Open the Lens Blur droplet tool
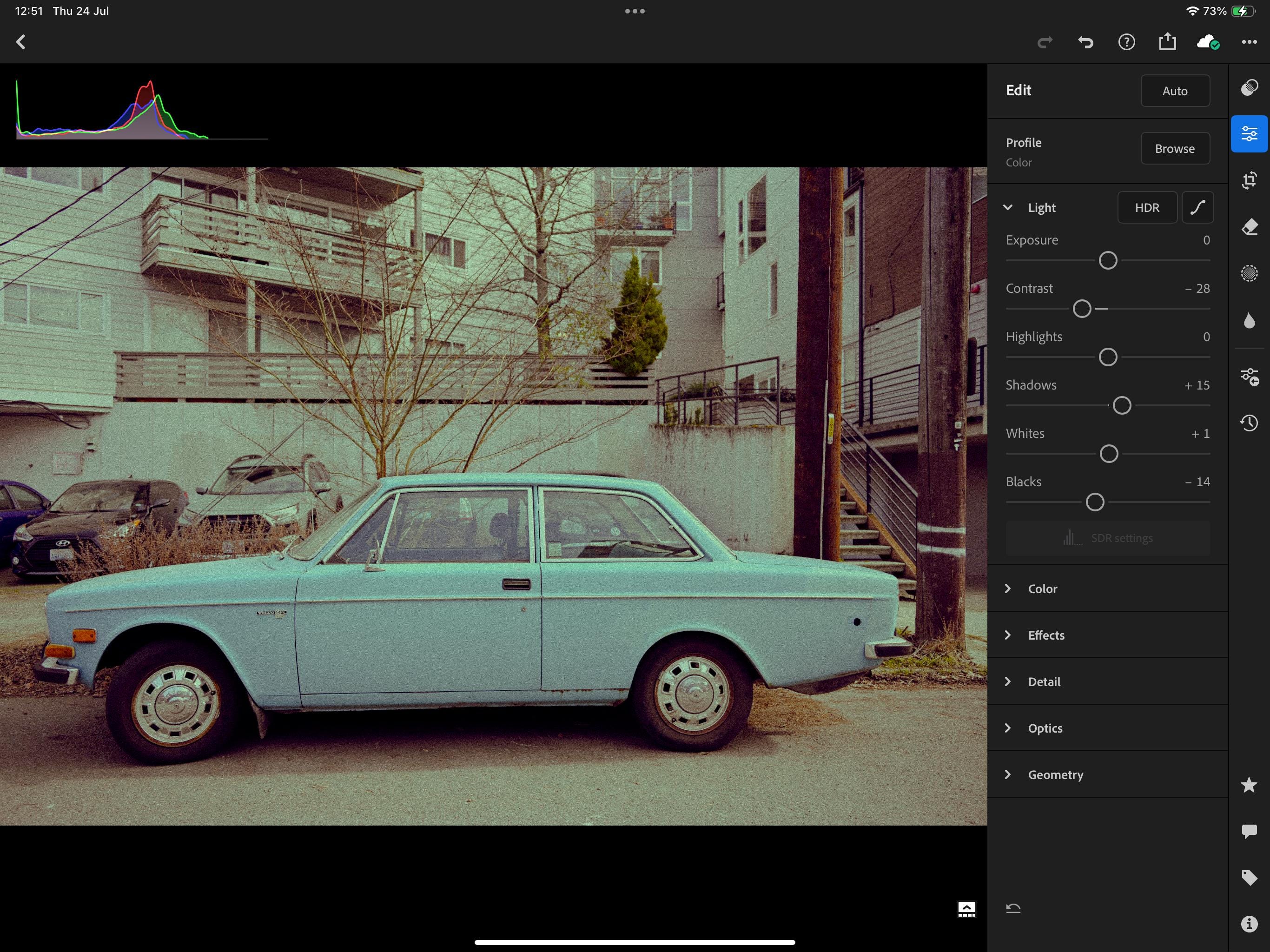The image size is (1270, 952). click(1250, 320)
